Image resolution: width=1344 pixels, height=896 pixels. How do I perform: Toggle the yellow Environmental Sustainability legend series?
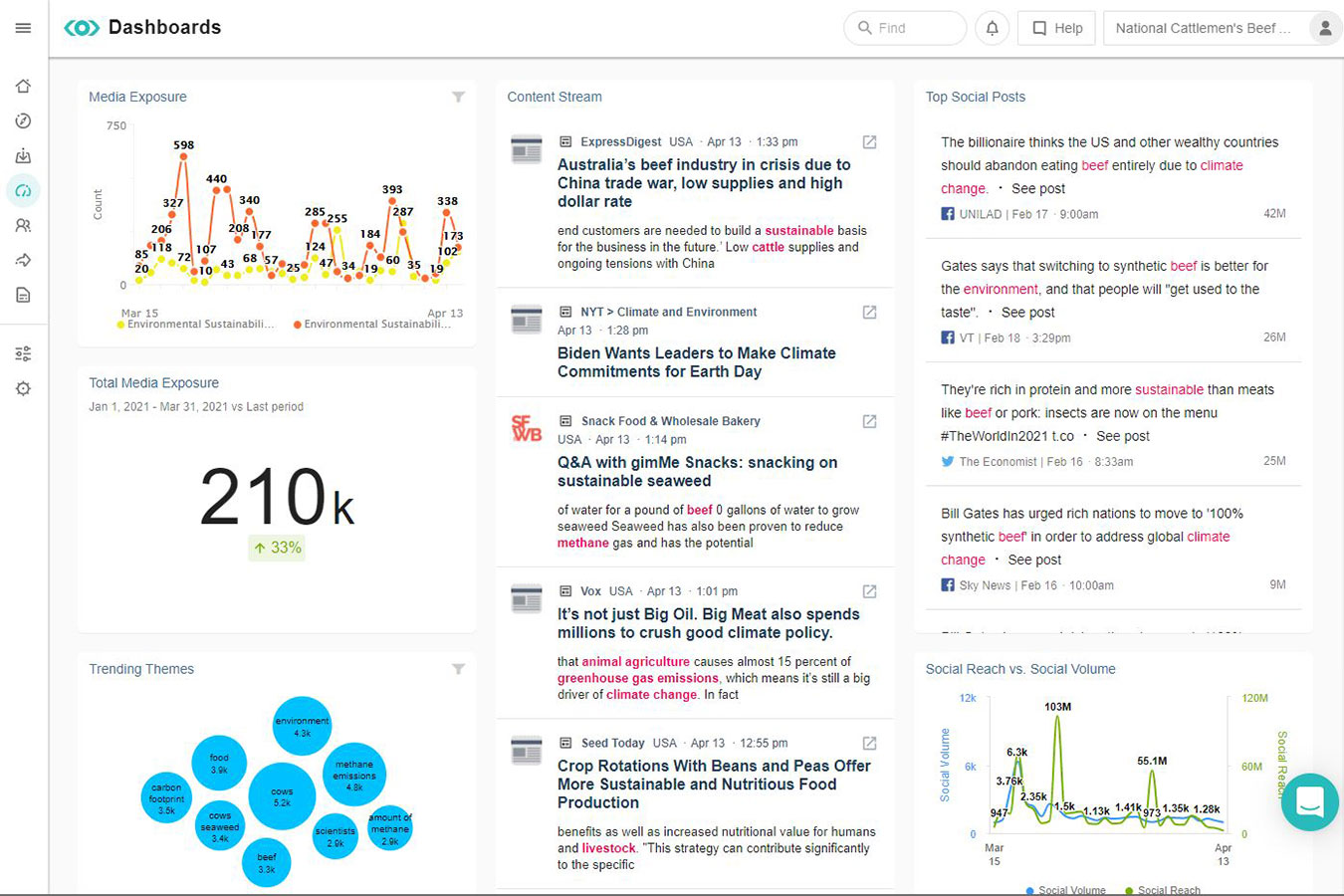(x=199, y=325)
